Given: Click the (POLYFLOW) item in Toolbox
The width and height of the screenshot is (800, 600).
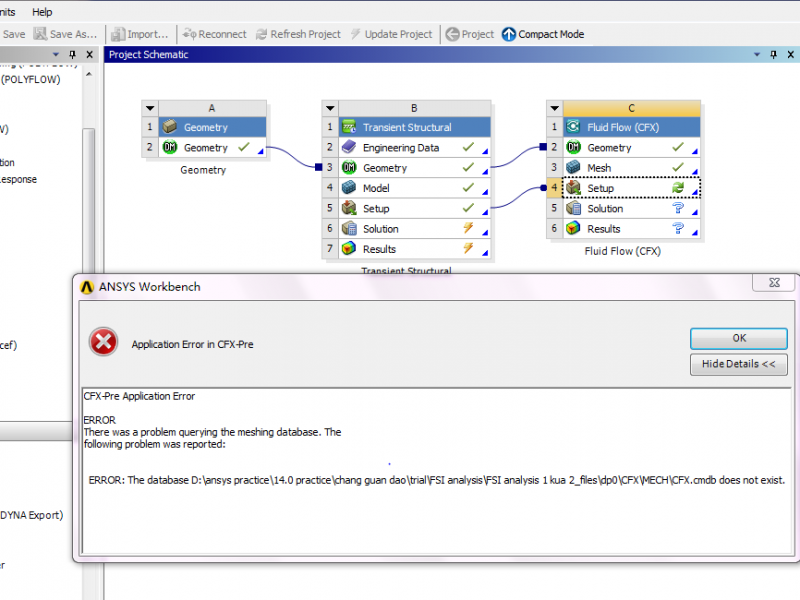Looking at the screenshot, I should [31, 80].
